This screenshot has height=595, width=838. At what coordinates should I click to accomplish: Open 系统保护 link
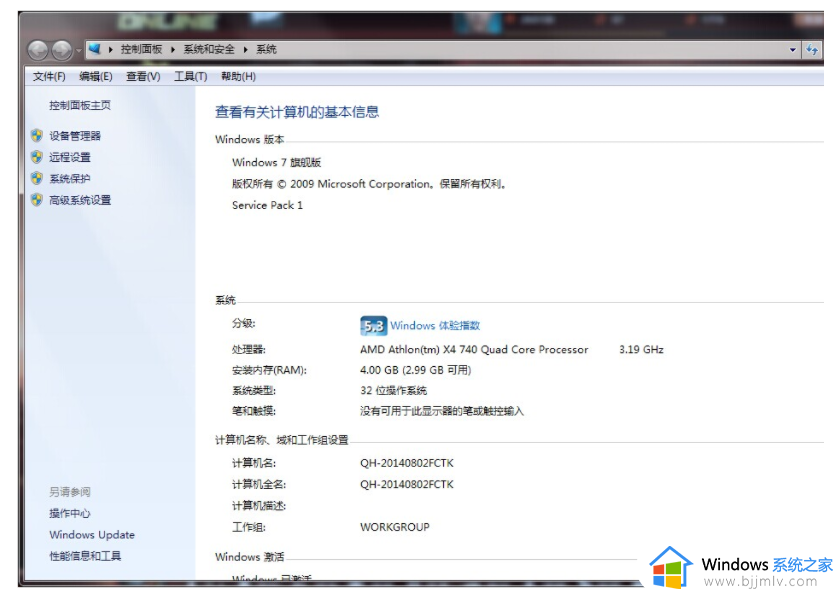(70, 179)
